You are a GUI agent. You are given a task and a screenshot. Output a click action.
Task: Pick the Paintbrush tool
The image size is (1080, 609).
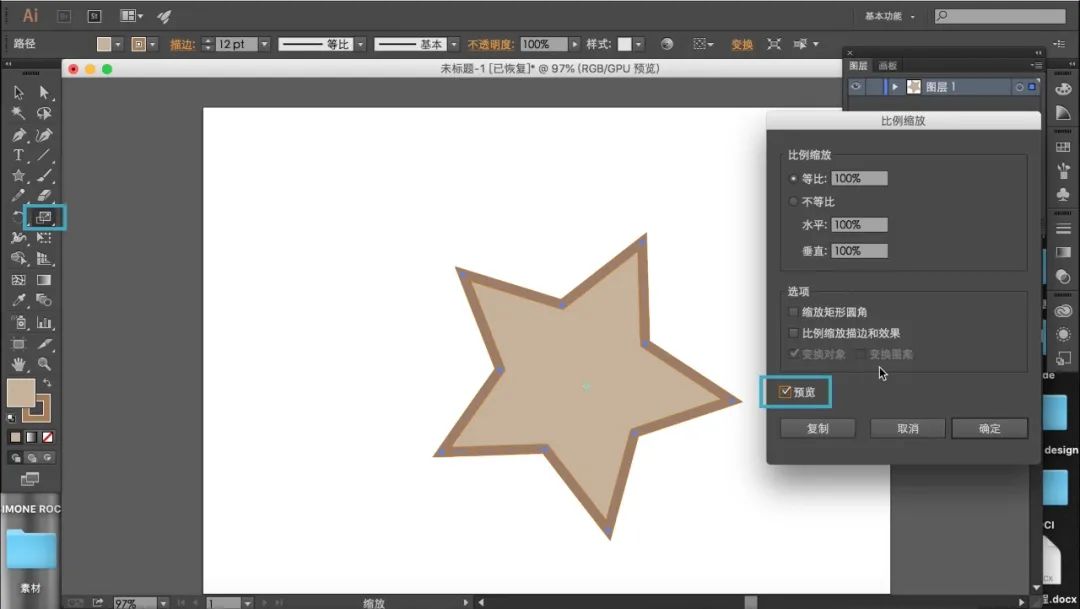44,176
